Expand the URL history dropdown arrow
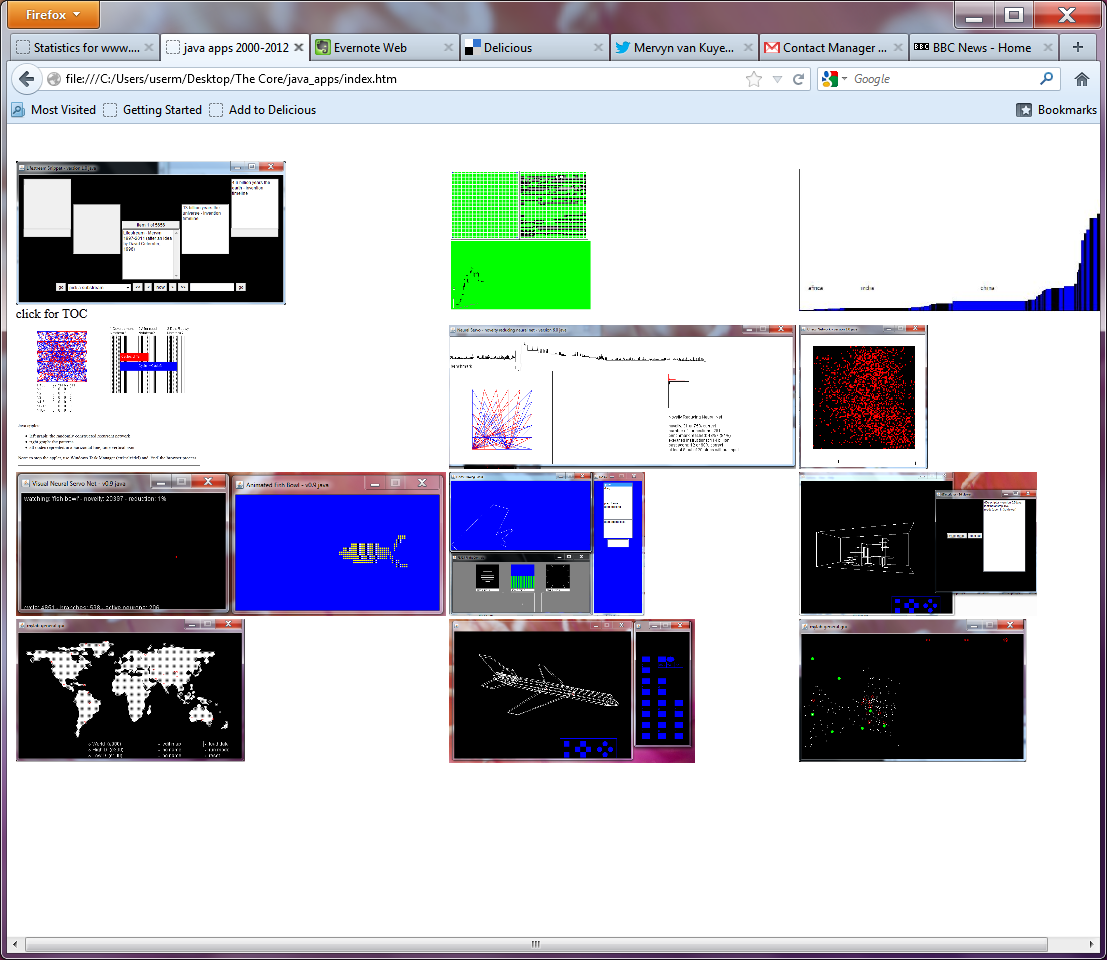This screenshot has height=960, width=1107. (x=777, y=79)
